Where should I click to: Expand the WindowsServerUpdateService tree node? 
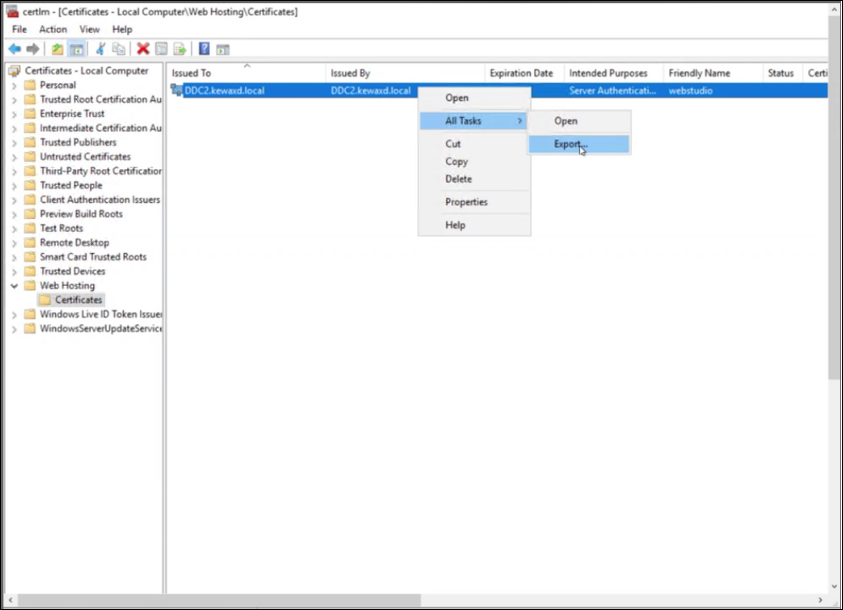point(13,328)
